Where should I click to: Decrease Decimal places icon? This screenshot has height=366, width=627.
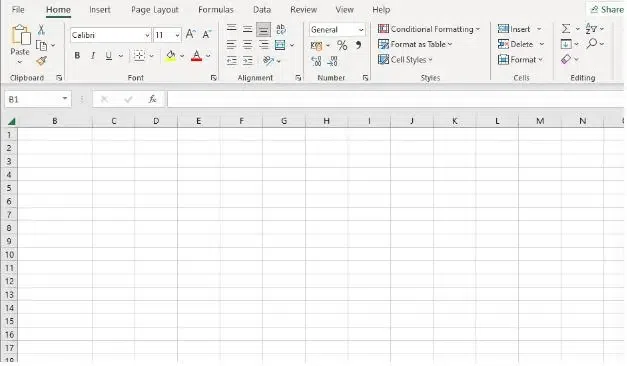(332, 61)
